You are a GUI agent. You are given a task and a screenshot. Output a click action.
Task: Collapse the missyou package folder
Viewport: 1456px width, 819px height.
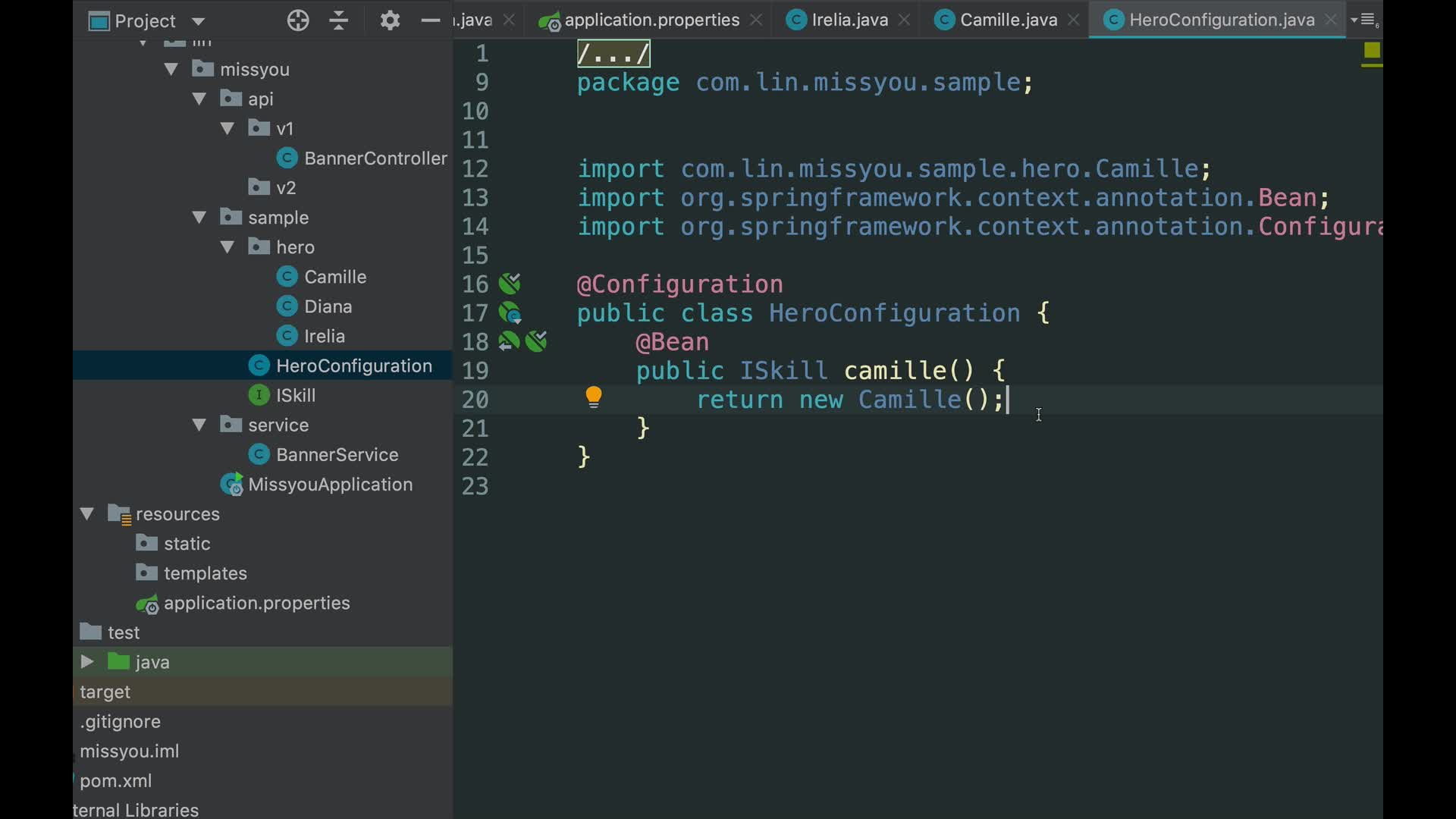coord(171,70)
